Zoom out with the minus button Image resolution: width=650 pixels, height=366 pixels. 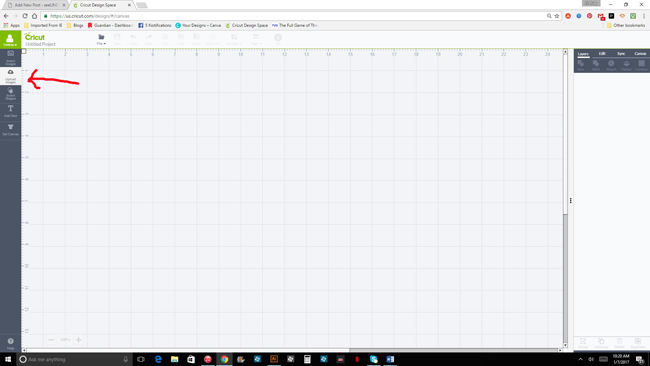51,339
